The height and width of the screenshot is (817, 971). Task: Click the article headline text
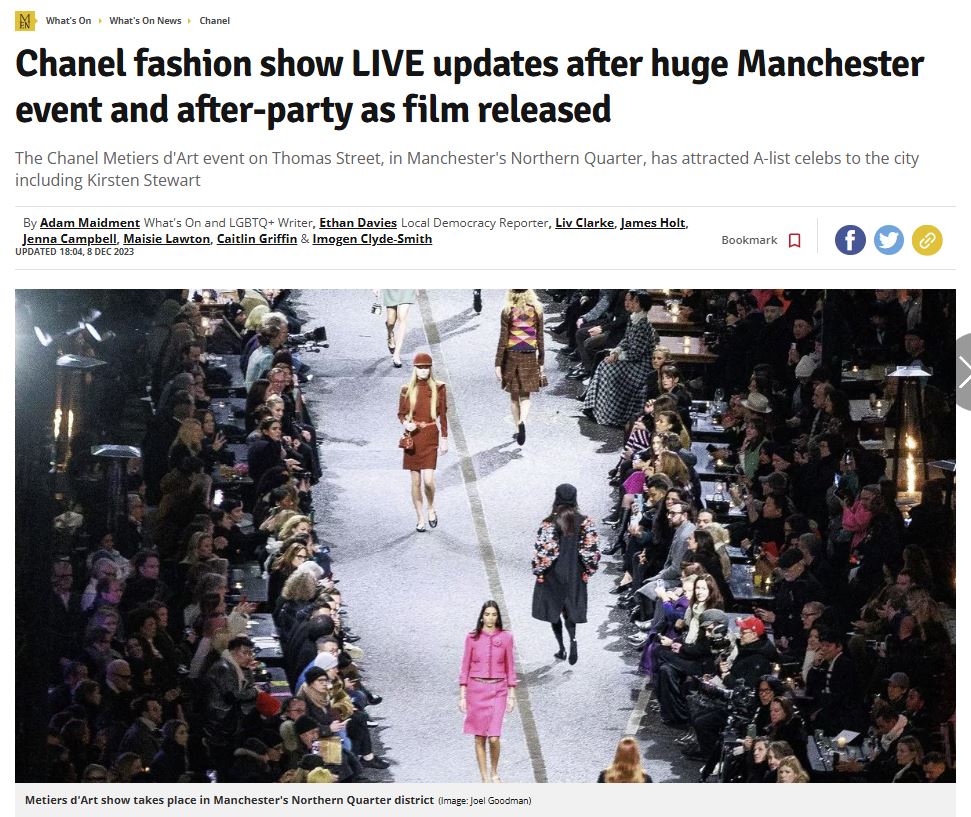pyautogui.click(x=469, y=87)
